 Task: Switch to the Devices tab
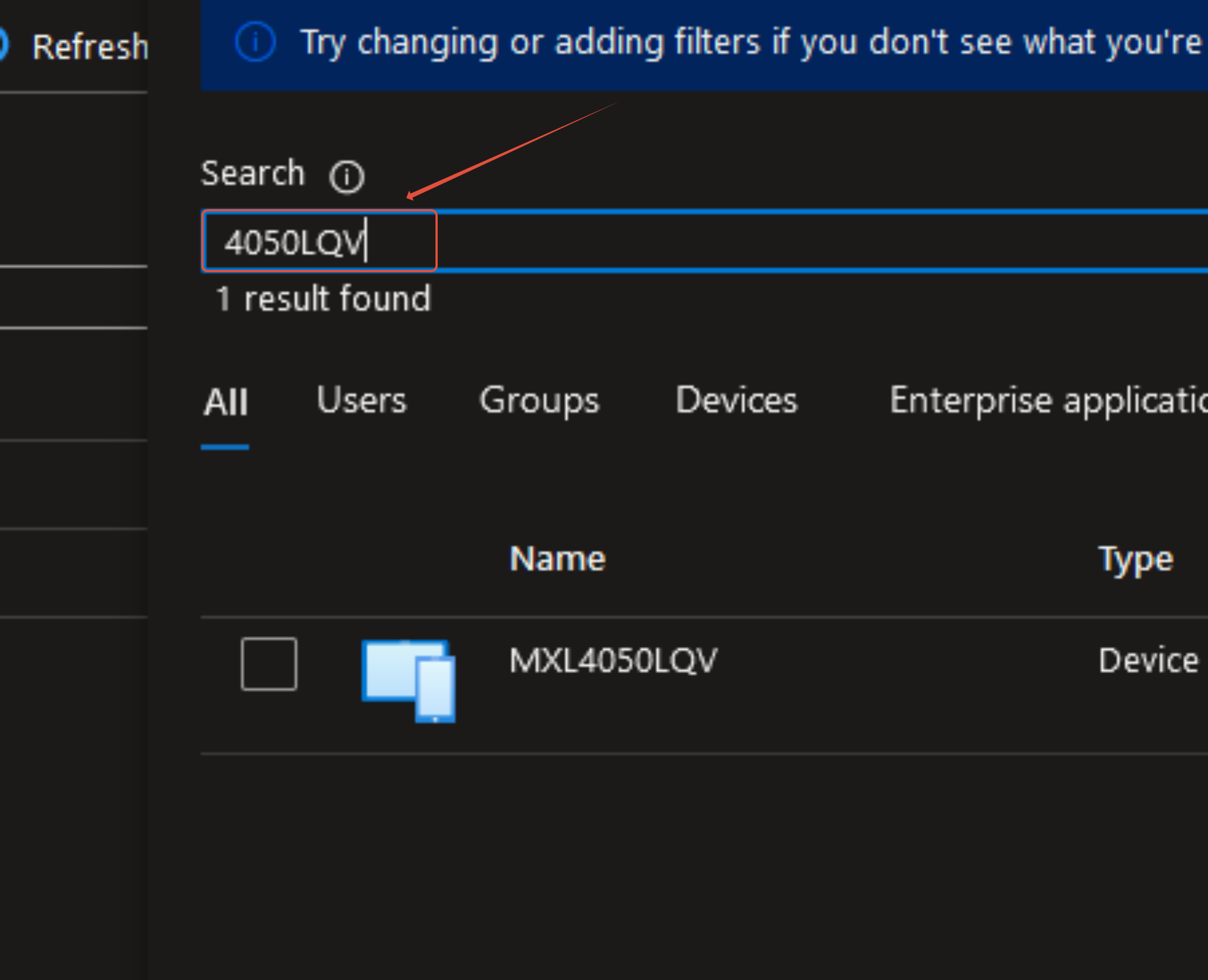point(736,400)
